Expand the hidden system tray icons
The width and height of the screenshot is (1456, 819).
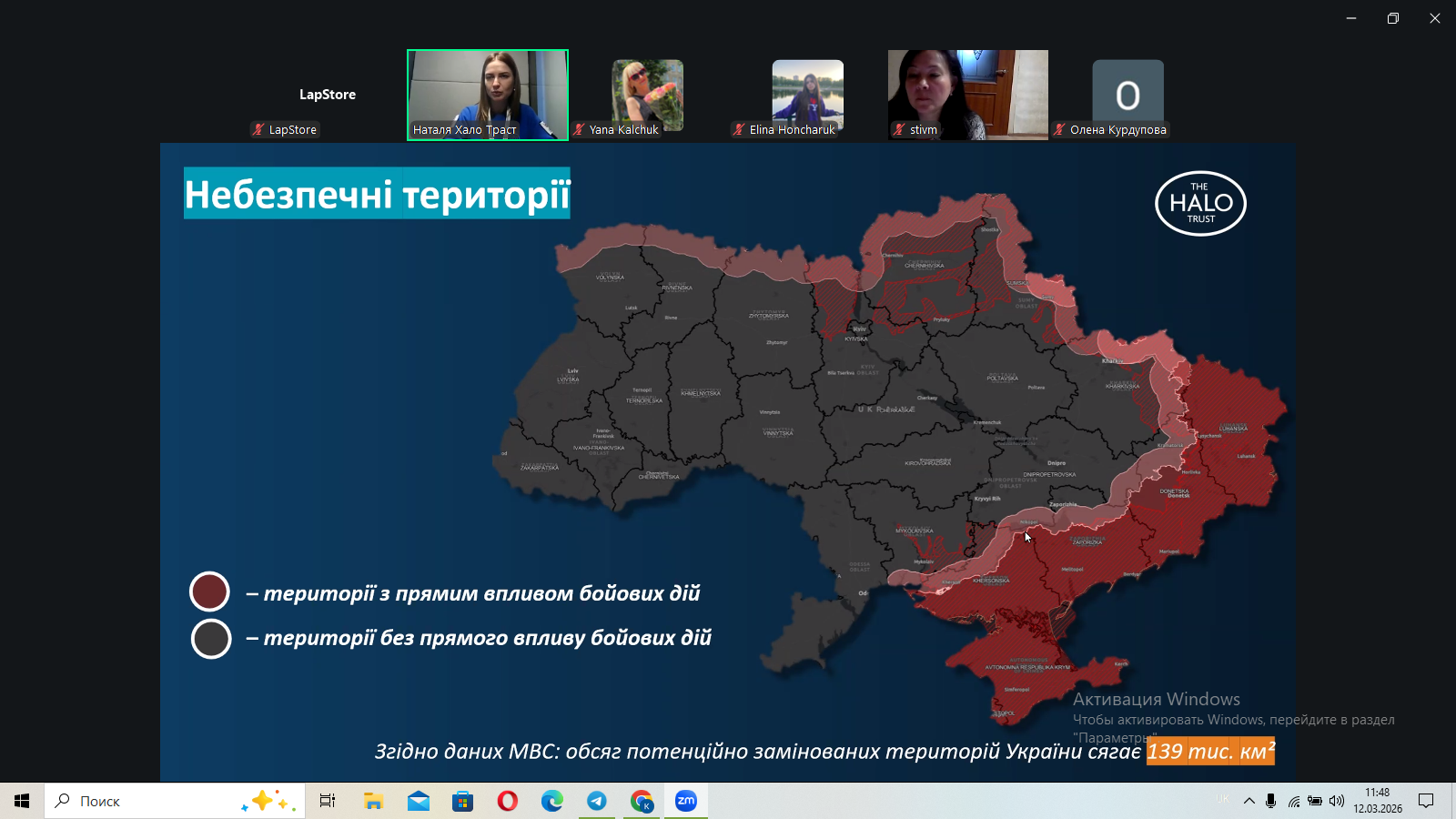coord(1249,801)
